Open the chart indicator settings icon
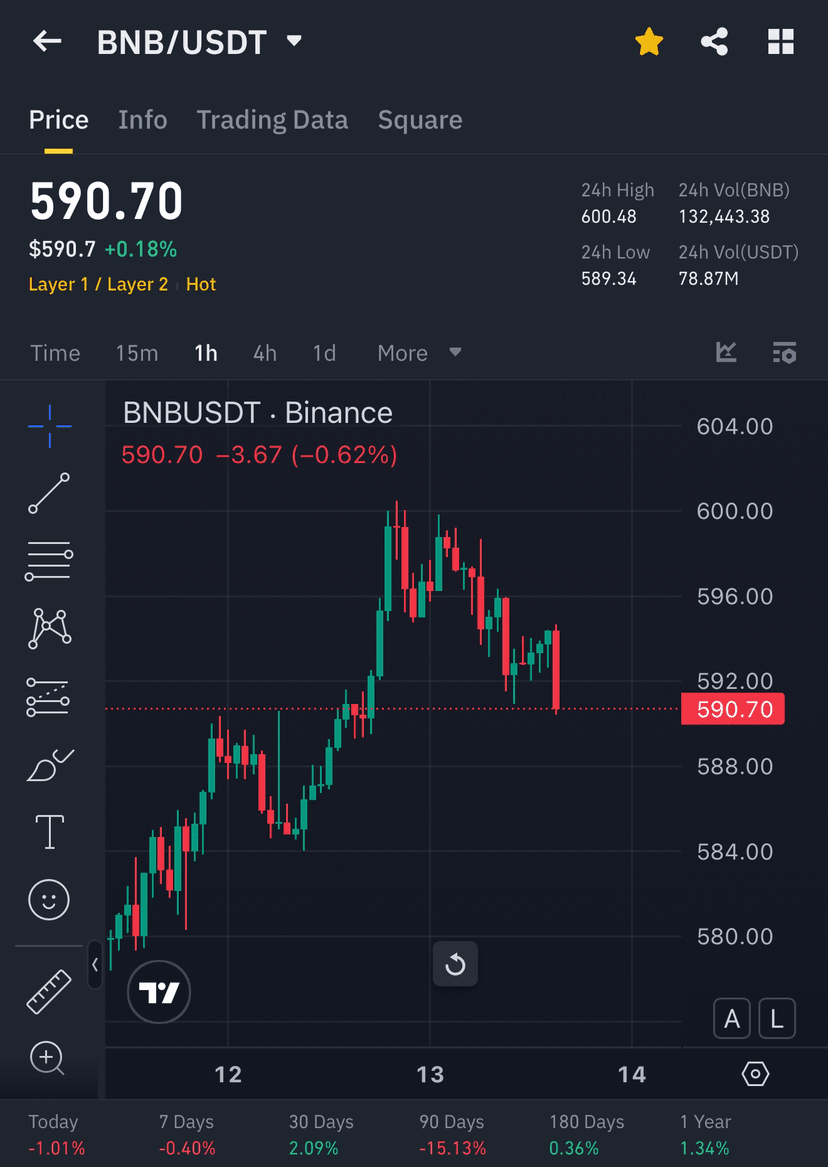This screenshot has height=1167, width=828. pos(784,352)
